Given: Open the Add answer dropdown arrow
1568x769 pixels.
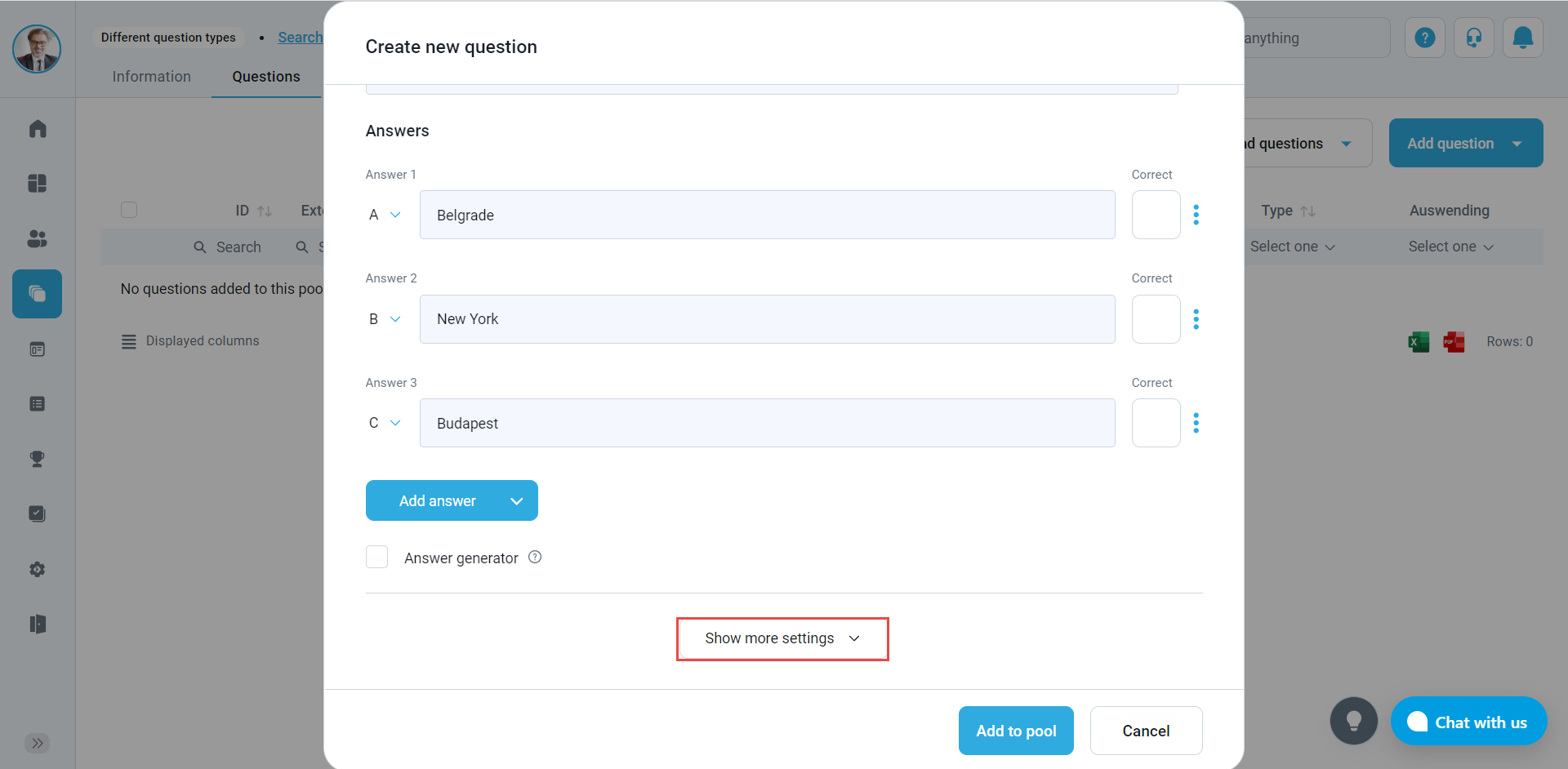Looking at the screenshot, I should [x=516, y=501].
